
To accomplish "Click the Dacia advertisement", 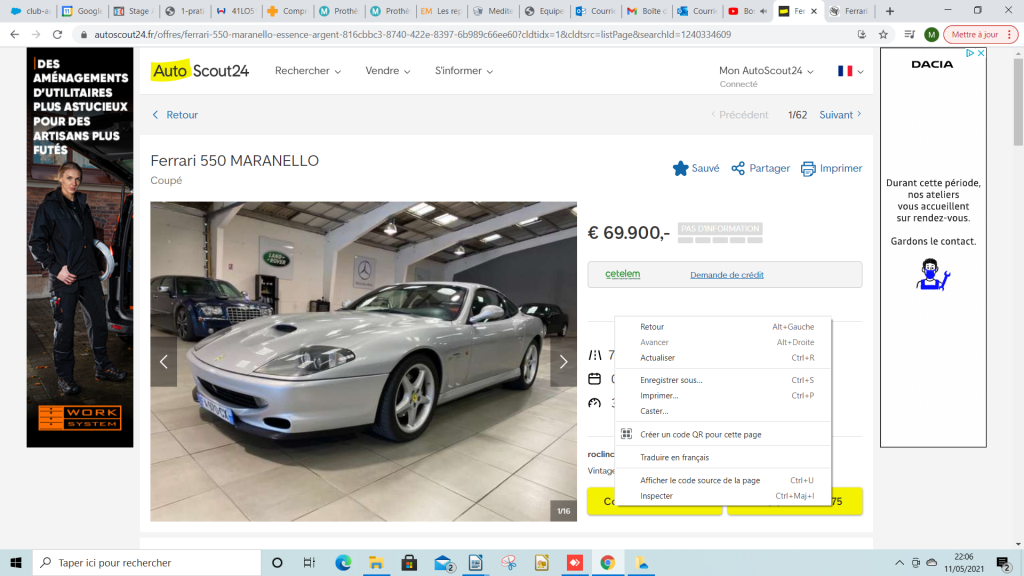I will click(933, 248).
